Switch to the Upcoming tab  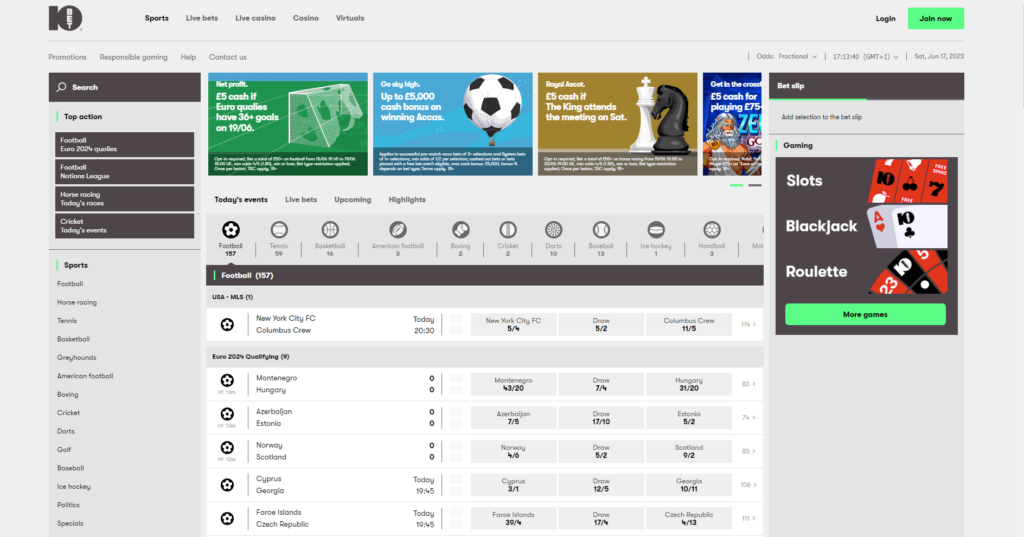coord(352,200)
